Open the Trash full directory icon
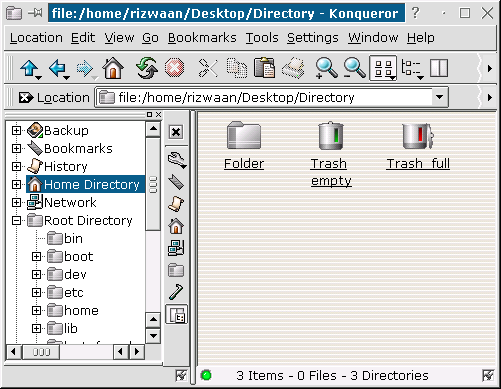The width and height of the screenshot is (501, 389). [x=418, y=136]
